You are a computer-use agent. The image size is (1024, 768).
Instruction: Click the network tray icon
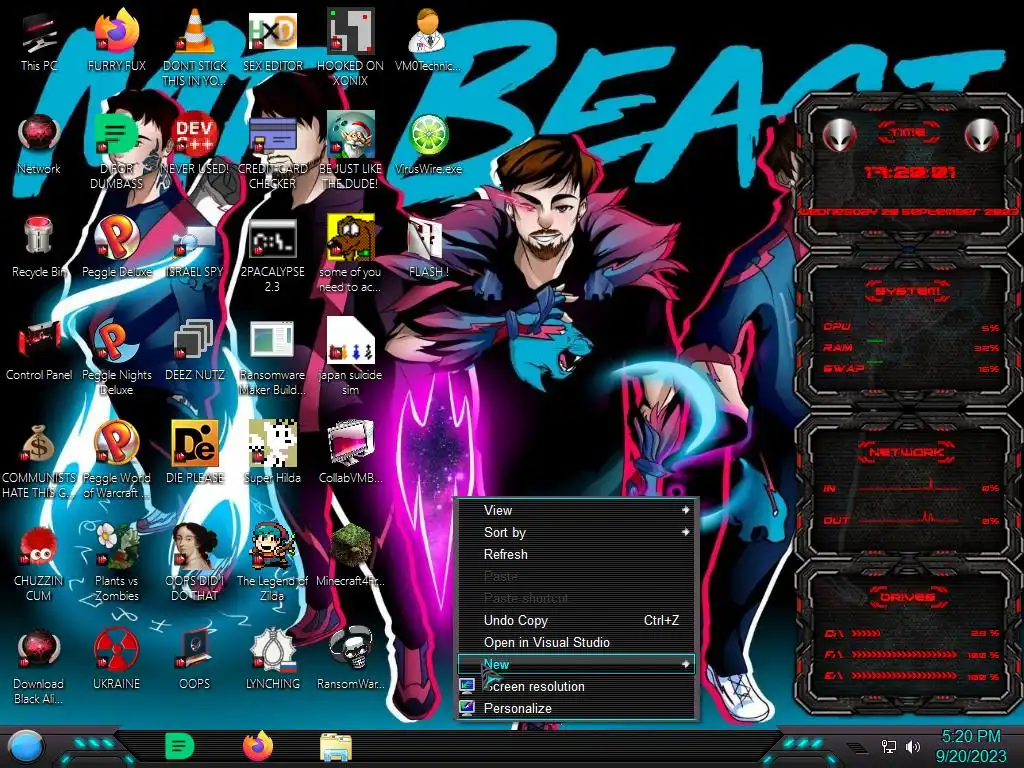coord(889,746)
